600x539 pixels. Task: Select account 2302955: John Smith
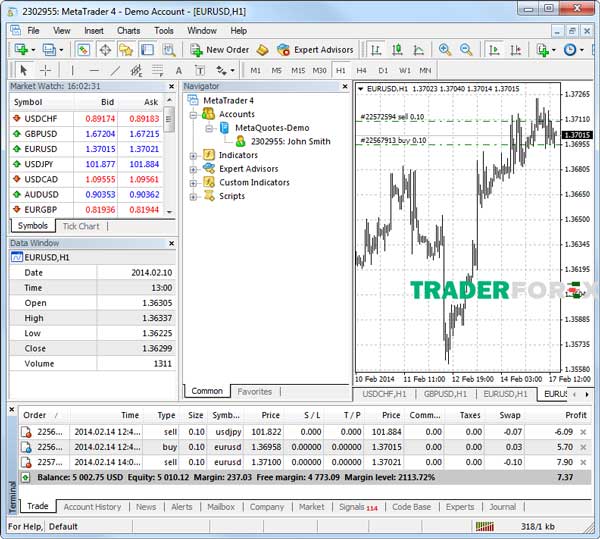coord(290,142)
